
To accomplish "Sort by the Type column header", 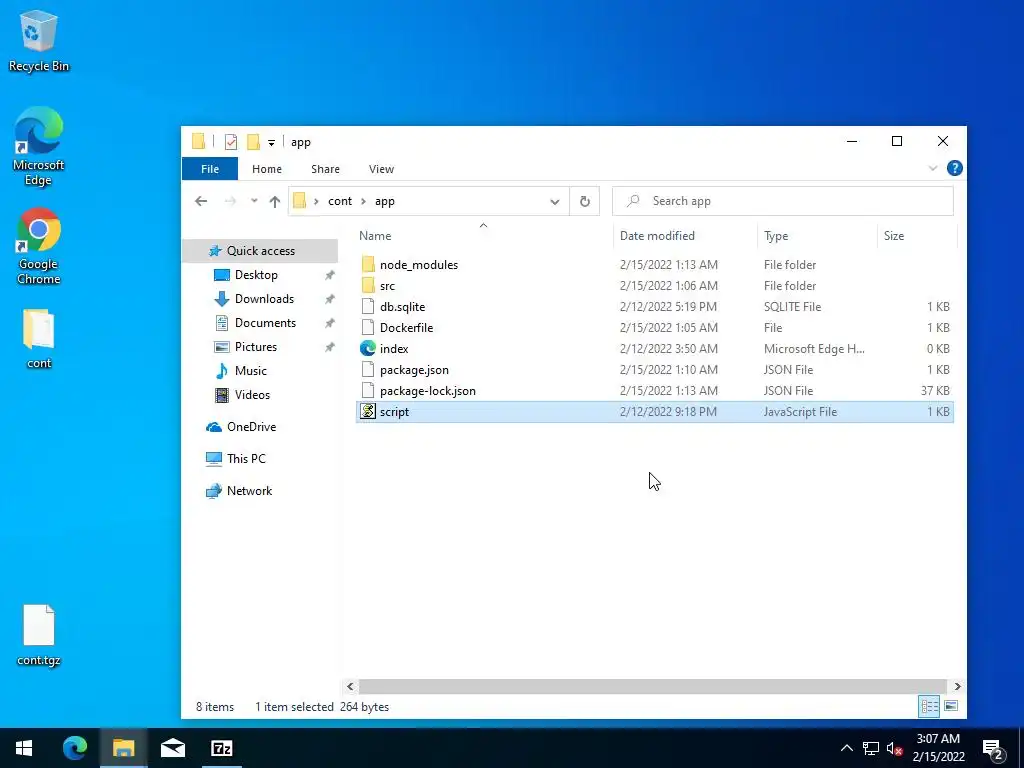I will click(816, 236).
